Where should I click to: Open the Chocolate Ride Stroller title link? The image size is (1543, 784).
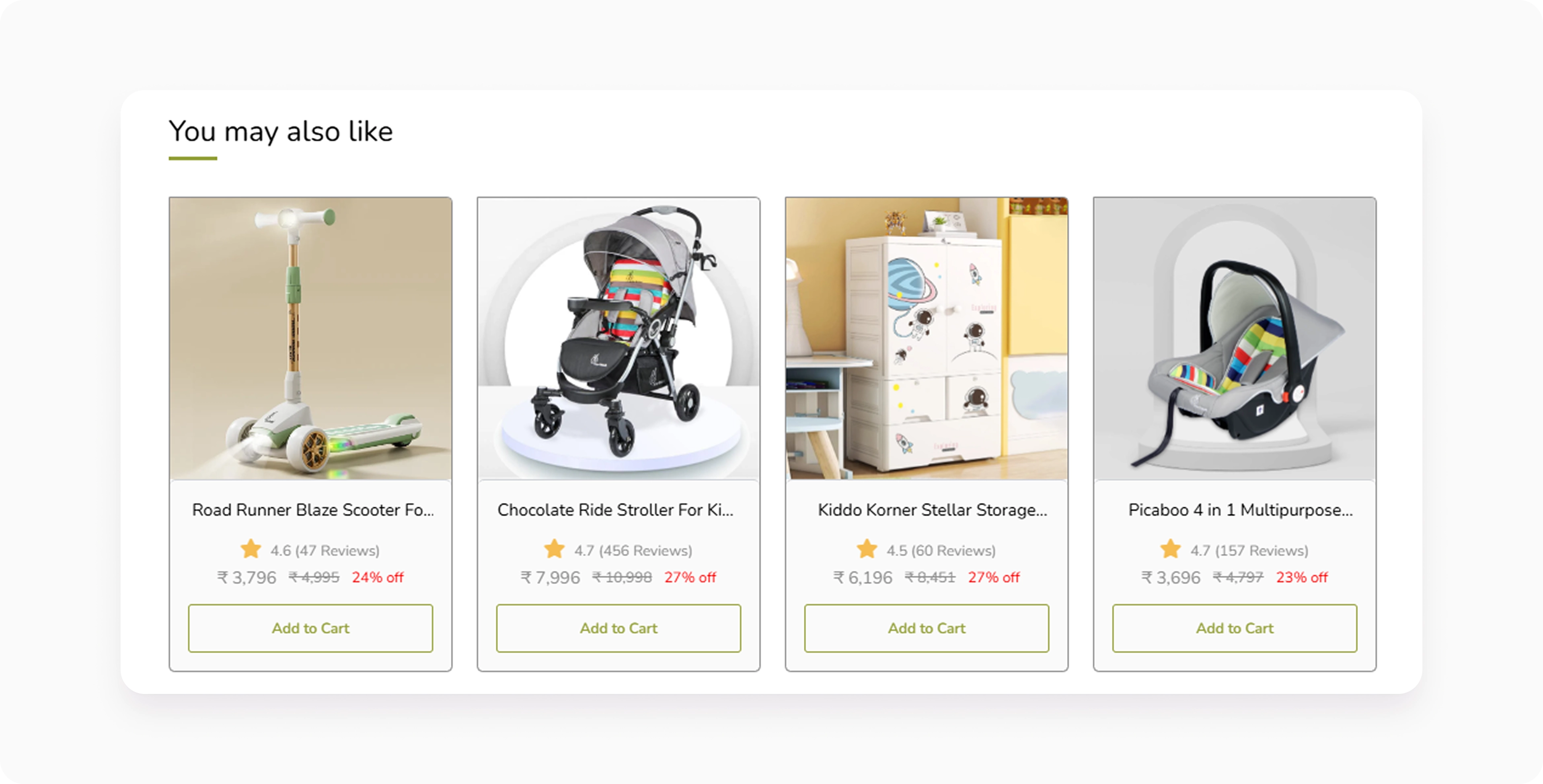tap(615, 510)
